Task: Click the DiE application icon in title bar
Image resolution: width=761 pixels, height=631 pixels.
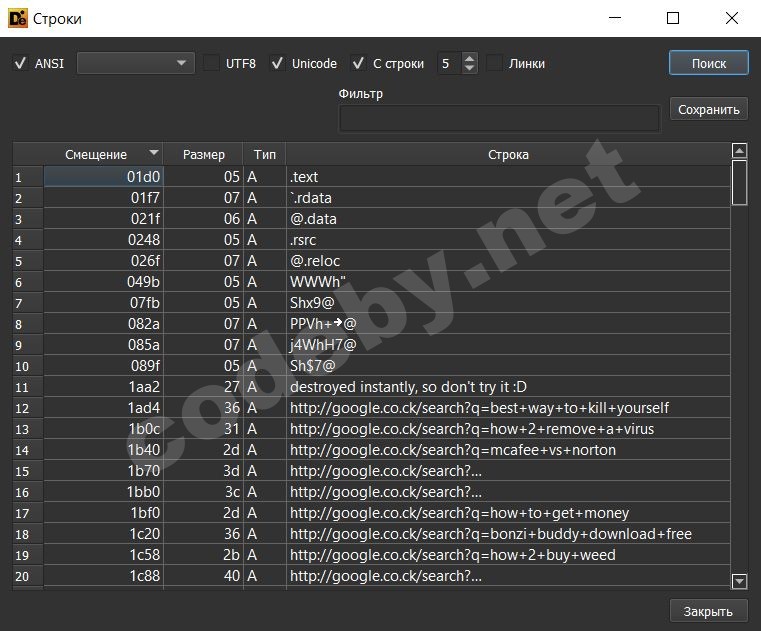Action: click(18, 18)
